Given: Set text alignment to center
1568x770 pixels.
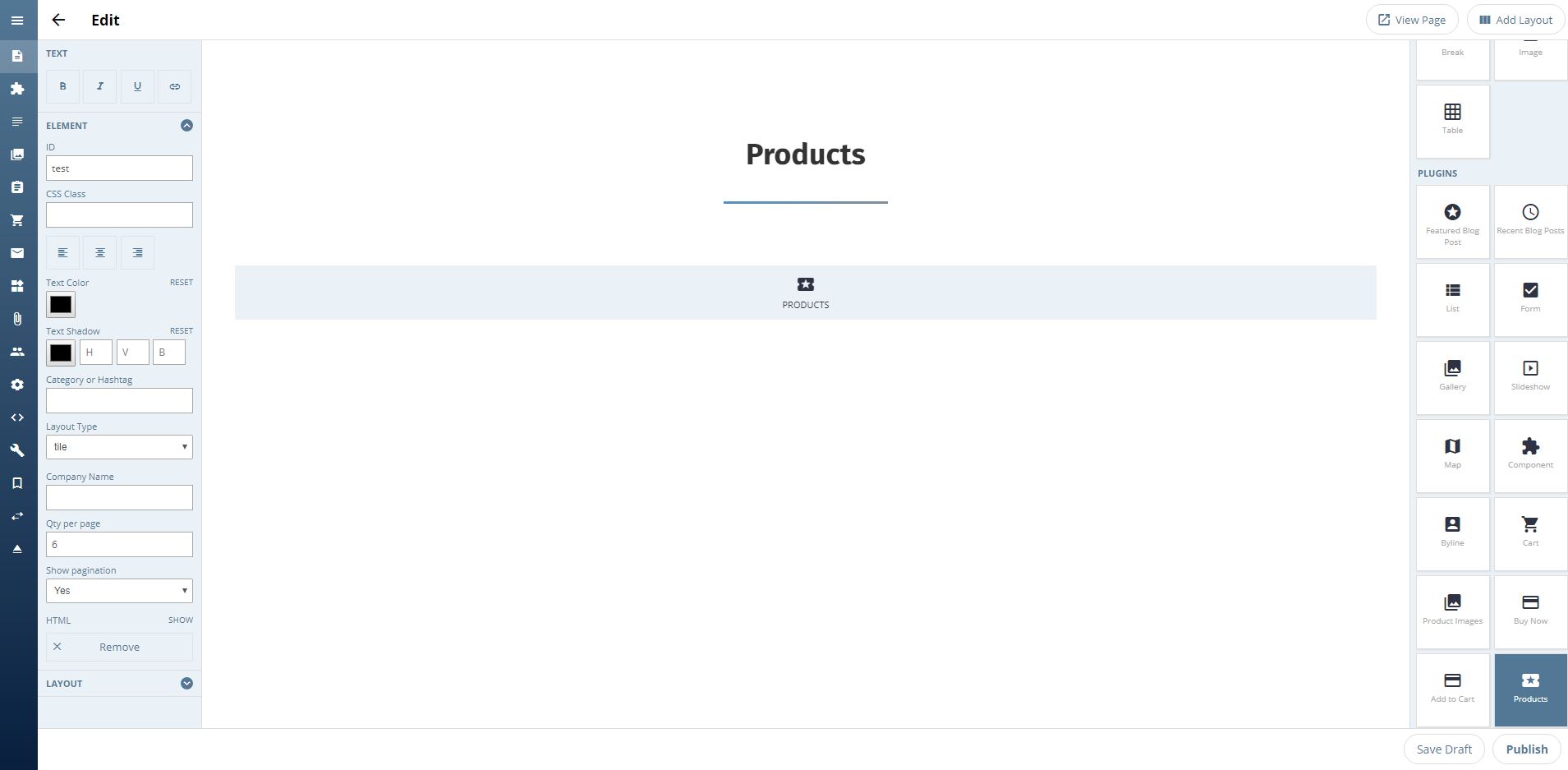Looking at the screenshot, I should click(100, 253).
